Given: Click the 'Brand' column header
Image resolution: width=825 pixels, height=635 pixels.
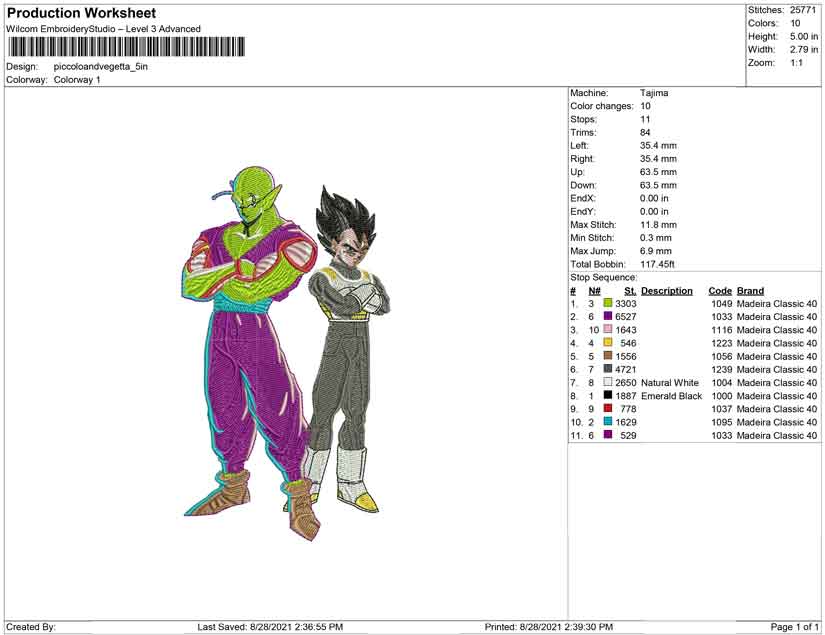Looking at the screenshot, I should pos(750,291).
